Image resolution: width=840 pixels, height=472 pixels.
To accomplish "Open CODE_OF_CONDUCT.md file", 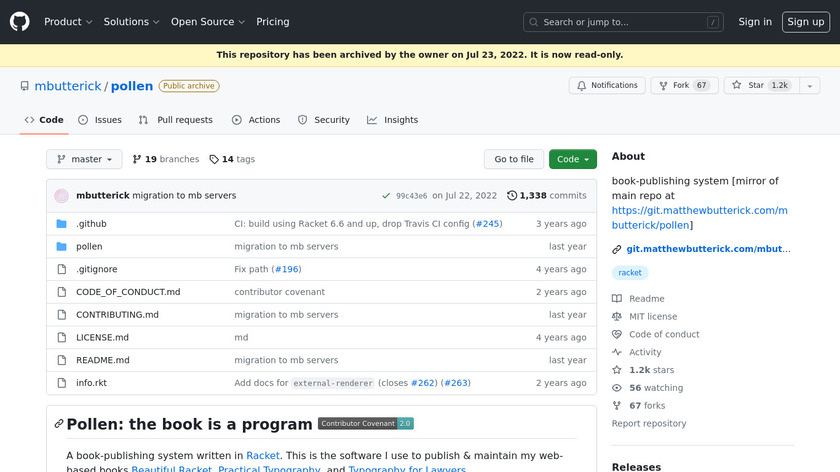I will [128, 292].
